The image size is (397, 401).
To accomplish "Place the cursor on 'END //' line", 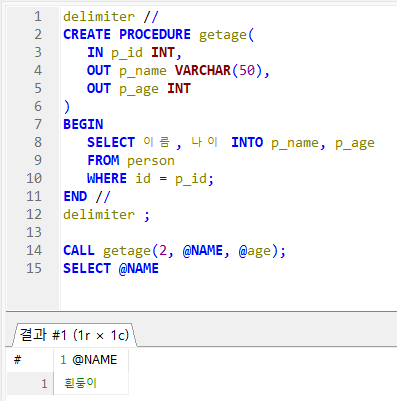I will [87, 196].
